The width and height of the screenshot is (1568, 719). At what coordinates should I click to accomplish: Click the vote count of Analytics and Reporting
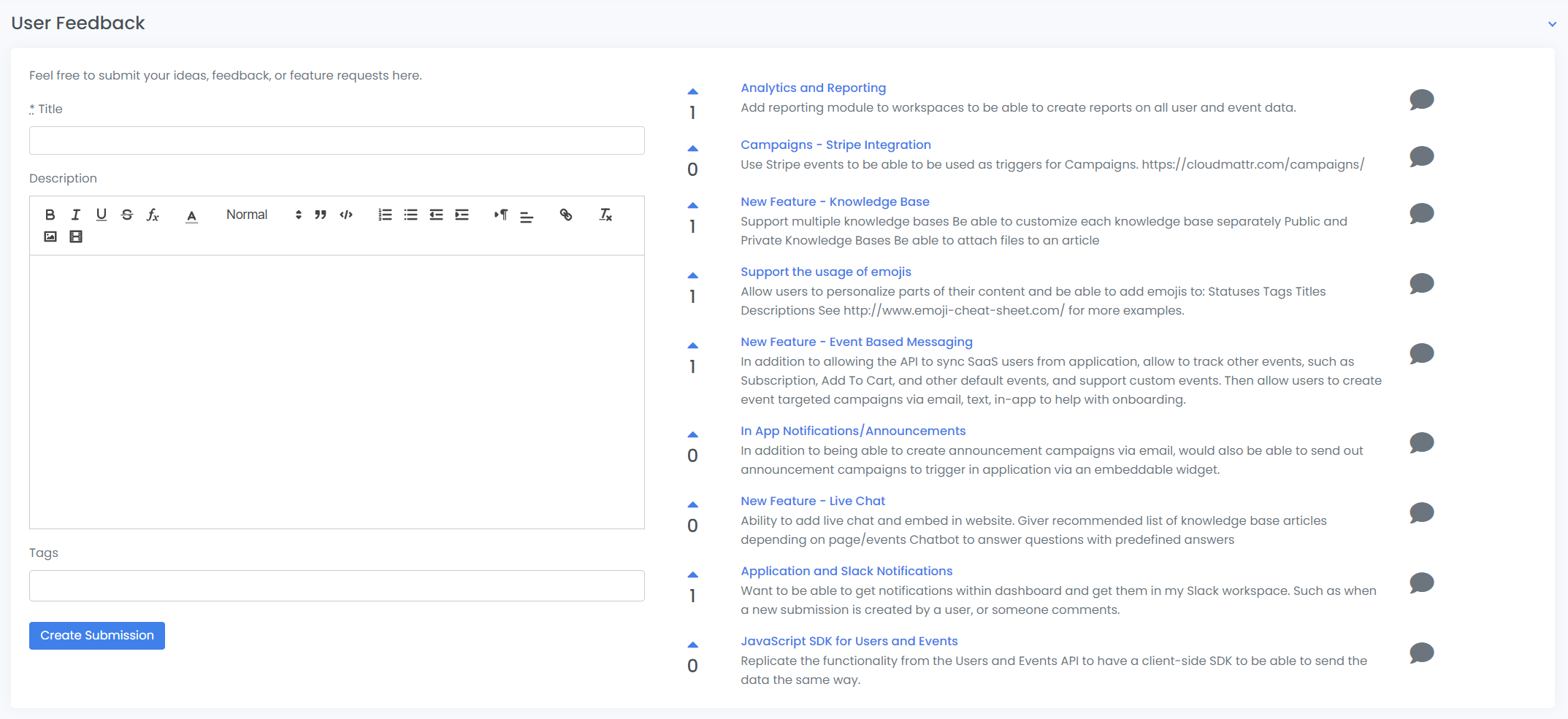[x=692, y=112]
